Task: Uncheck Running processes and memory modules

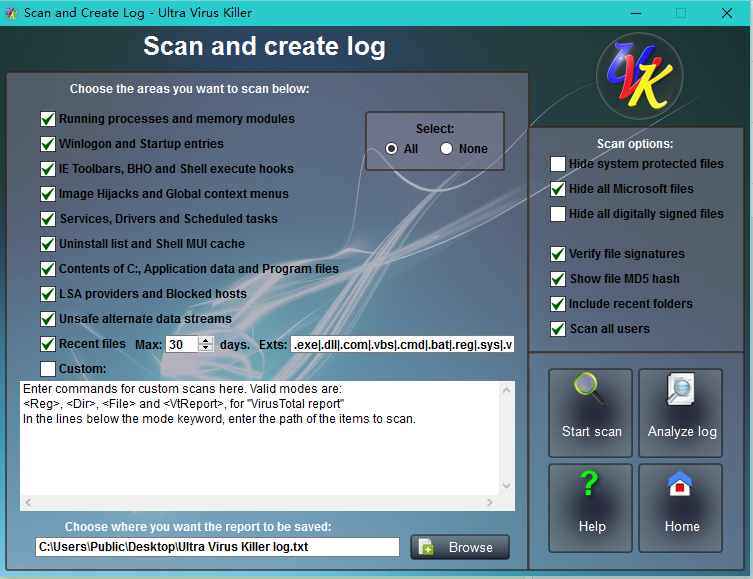Action: (48, 119)
